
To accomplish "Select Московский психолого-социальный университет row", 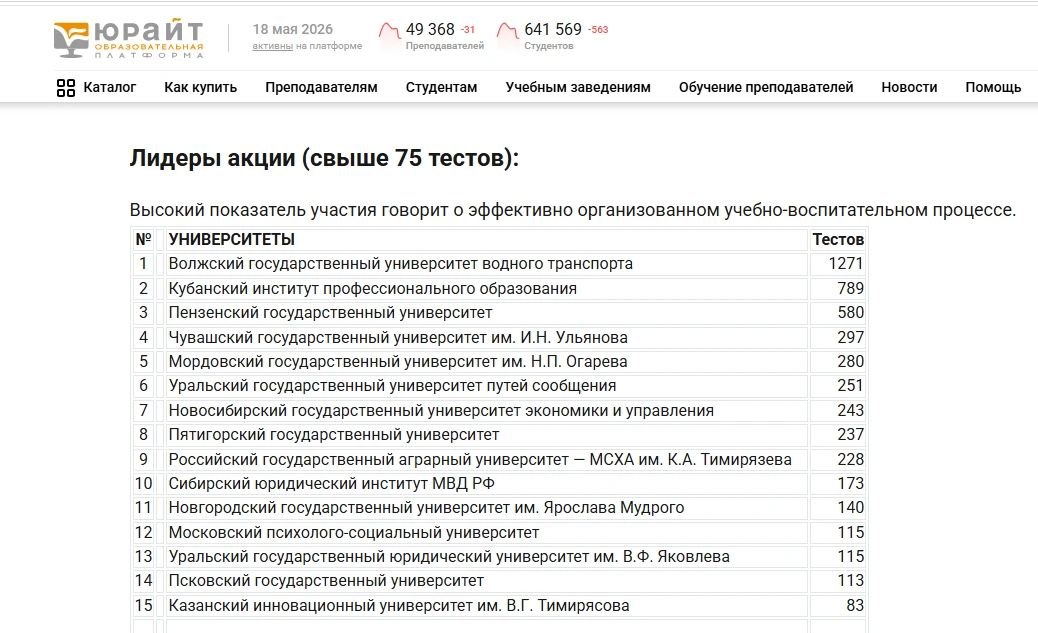I will pyautogui.click(x=354, y=532).
